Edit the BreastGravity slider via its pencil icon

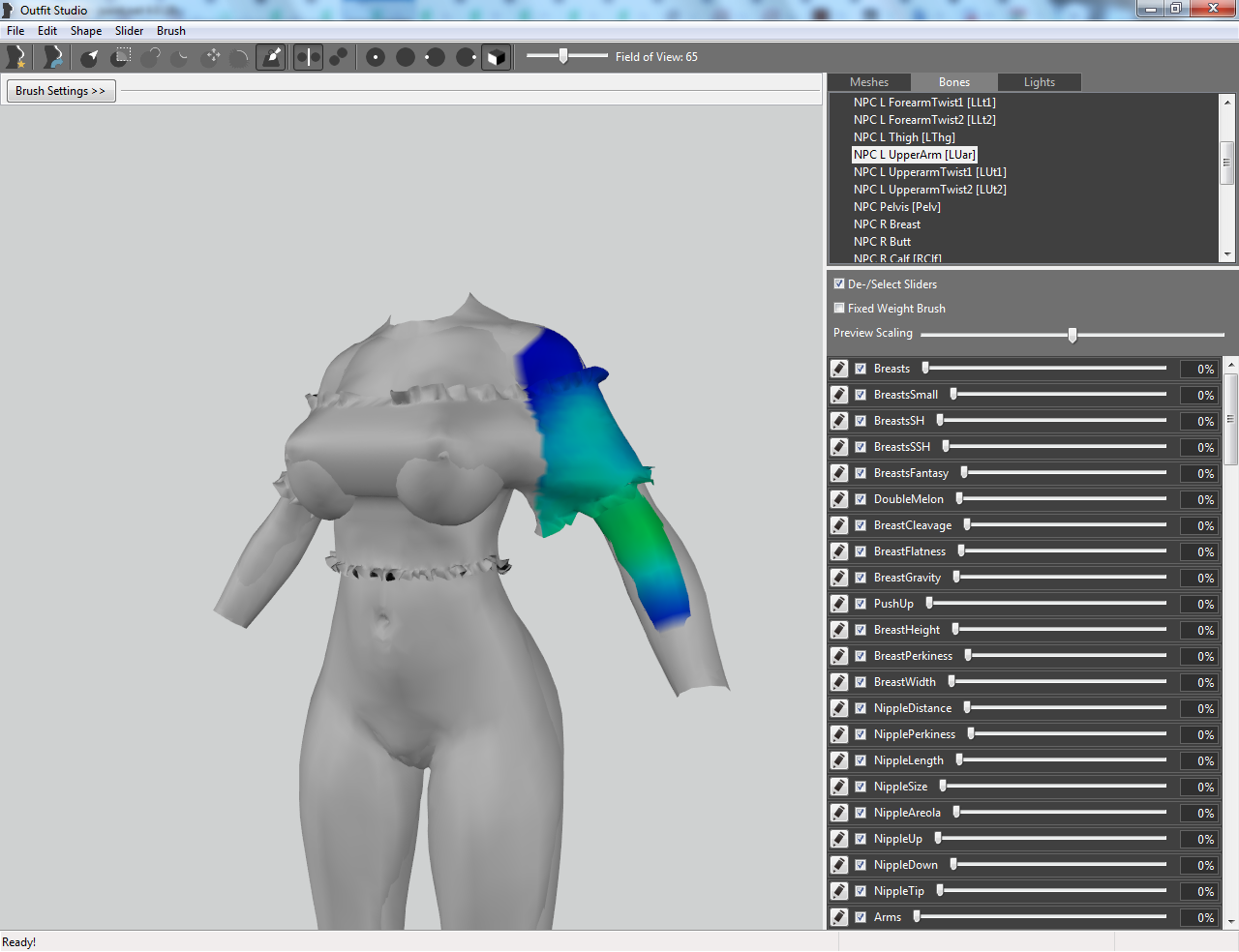(x=839, y=578)
